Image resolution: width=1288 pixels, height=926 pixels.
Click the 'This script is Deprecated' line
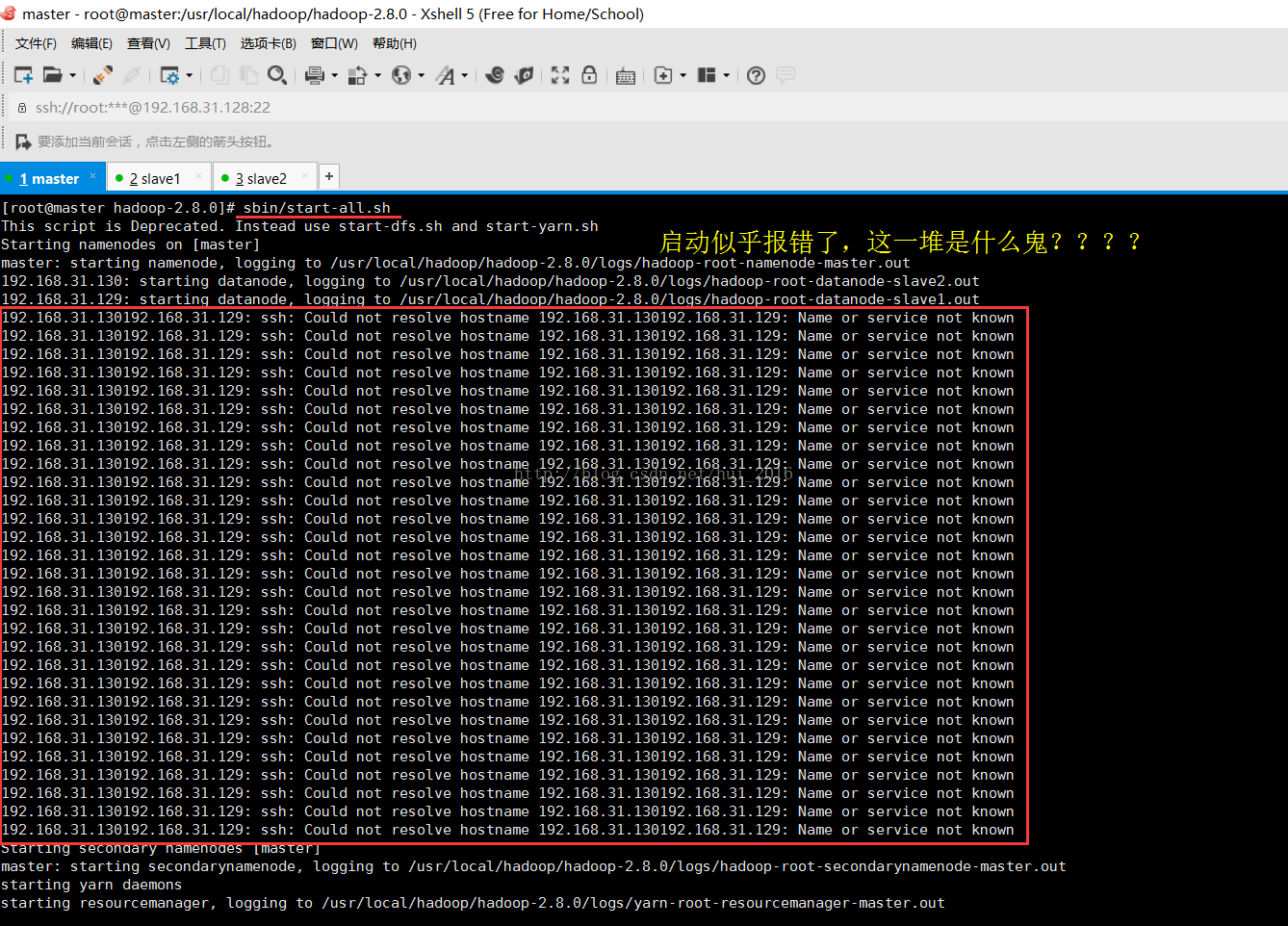[x=299, y=226]
